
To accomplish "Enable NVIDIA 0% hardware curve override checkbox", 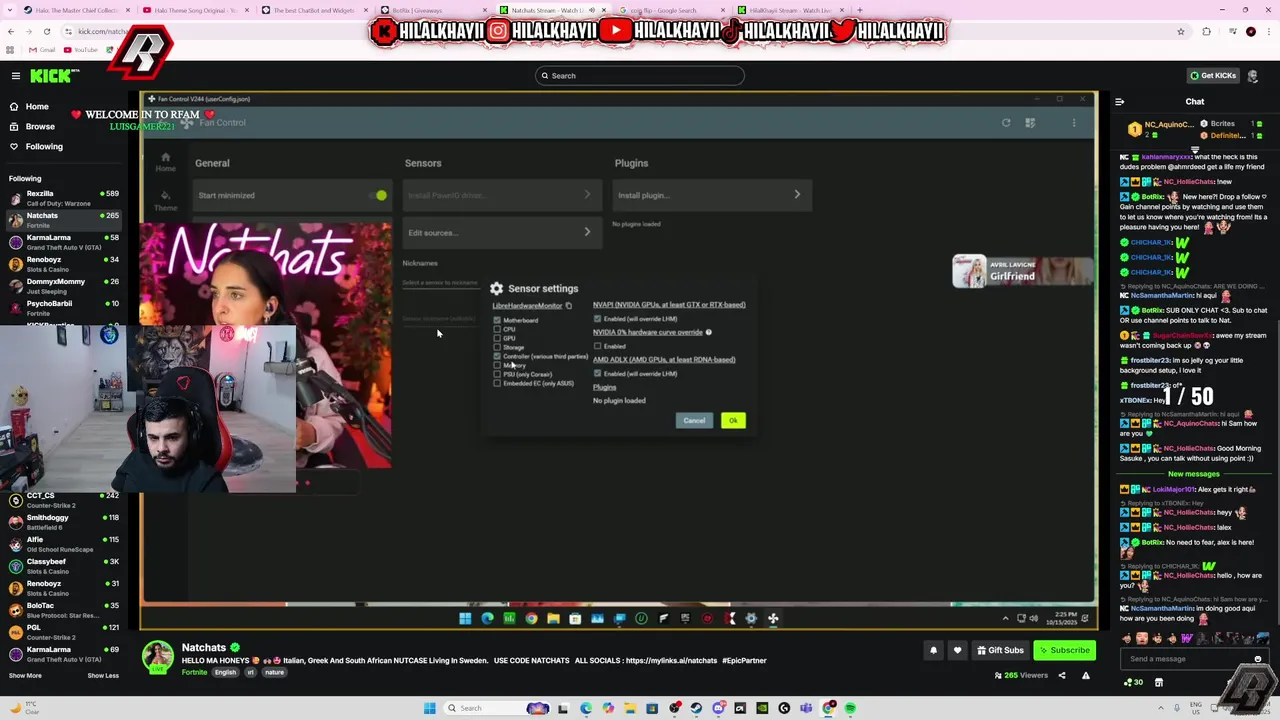I will tap(598, 346).
